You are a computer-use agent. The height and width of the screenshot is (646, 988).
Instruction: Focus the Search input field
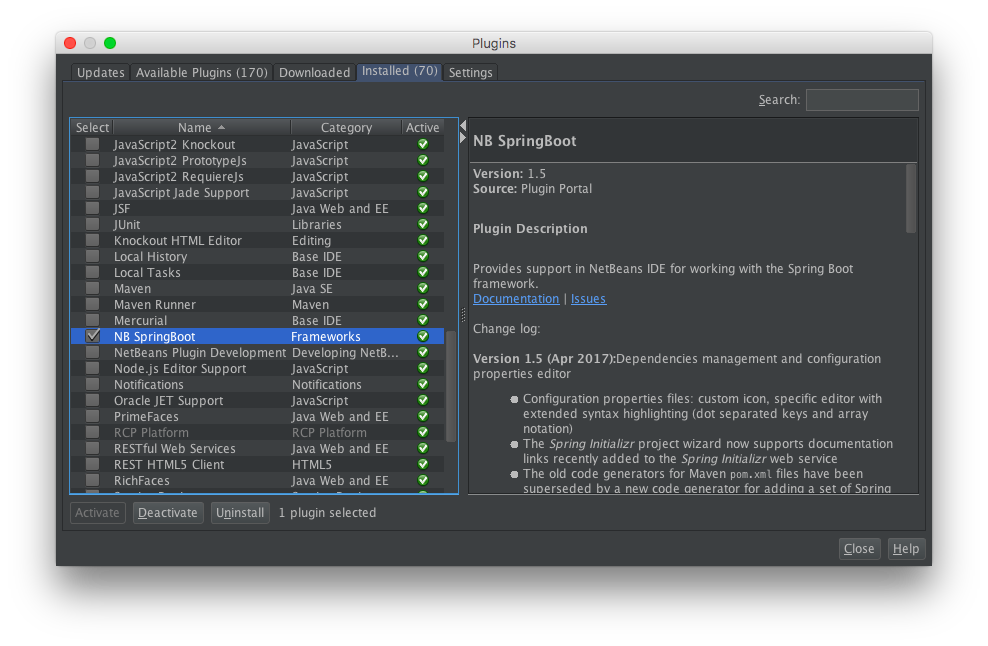point(862,100)
